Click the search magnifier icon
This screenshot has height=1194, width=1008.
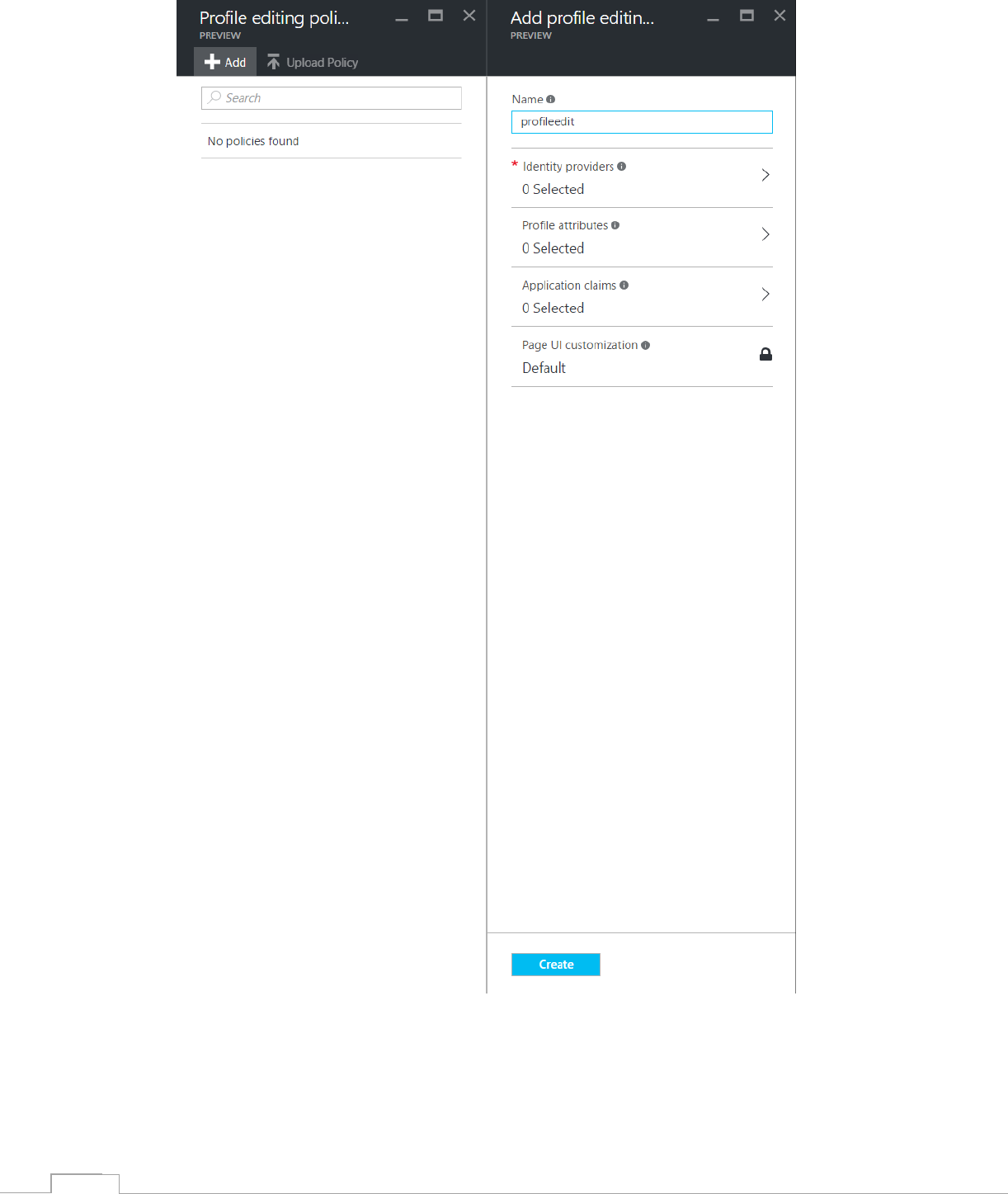pos(214,97)
